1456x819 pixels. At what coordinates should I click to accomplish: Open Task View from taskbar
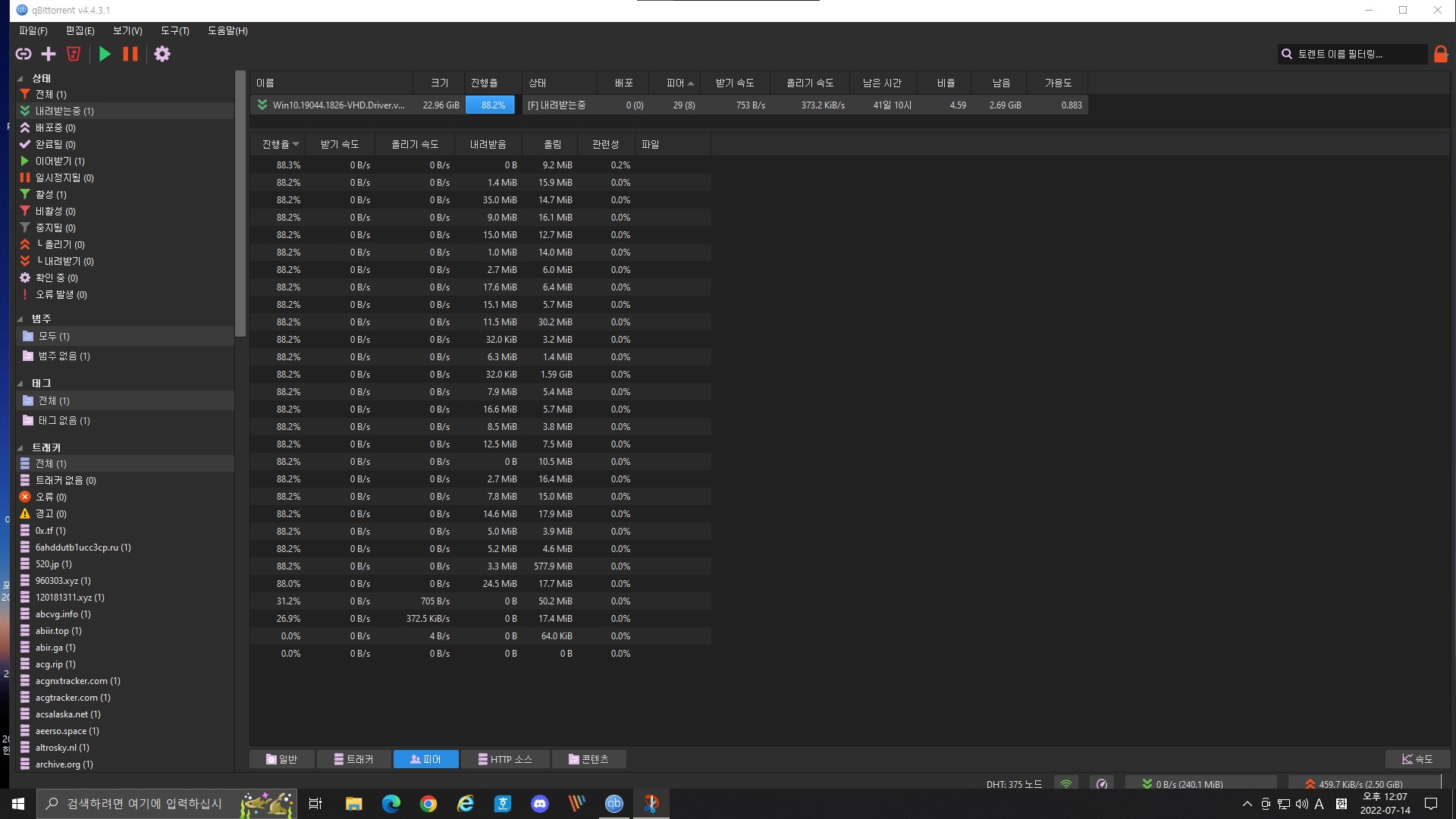coord(315,804)
